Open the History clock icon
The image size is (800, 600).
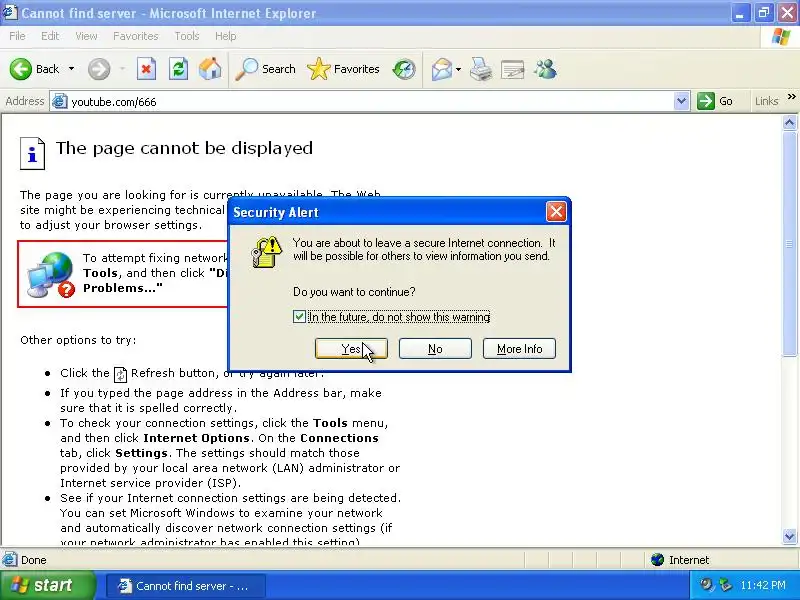click(x=404, y=69)
